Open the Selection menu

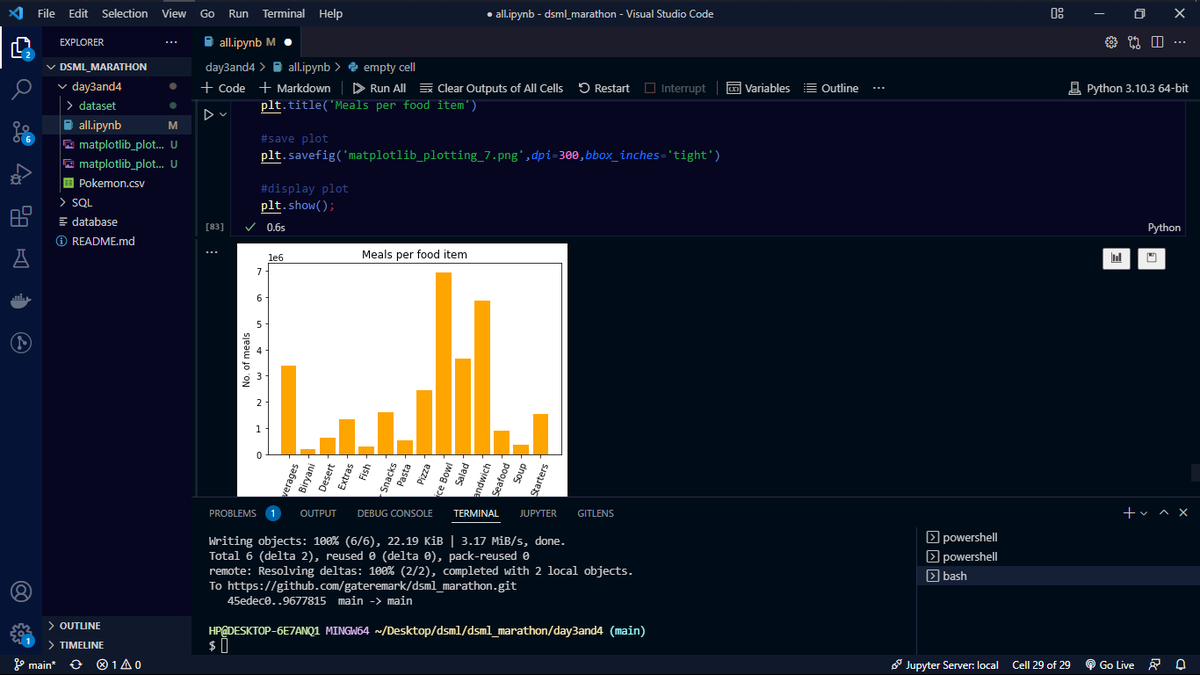[x=125, y=14]
